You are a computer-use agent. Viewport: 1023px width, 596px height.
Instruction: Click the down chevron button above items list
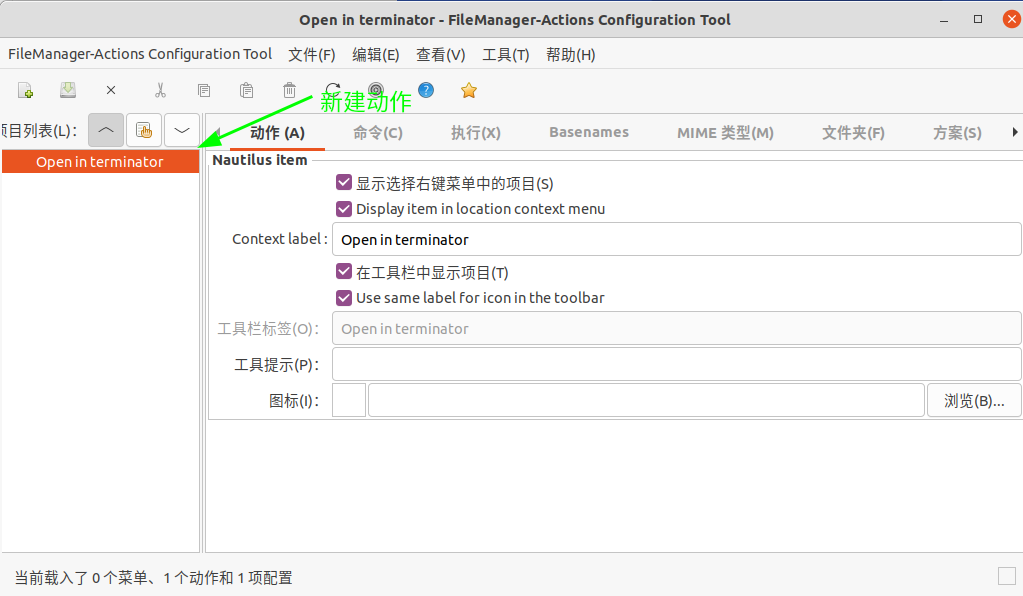tap(182, 131)
